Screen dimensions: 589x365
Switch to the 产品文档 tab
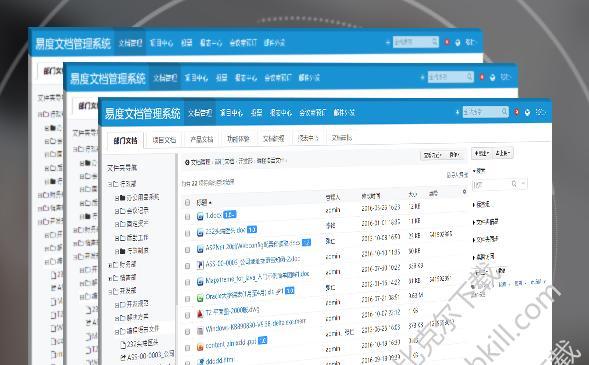click(x=202, y=139)
